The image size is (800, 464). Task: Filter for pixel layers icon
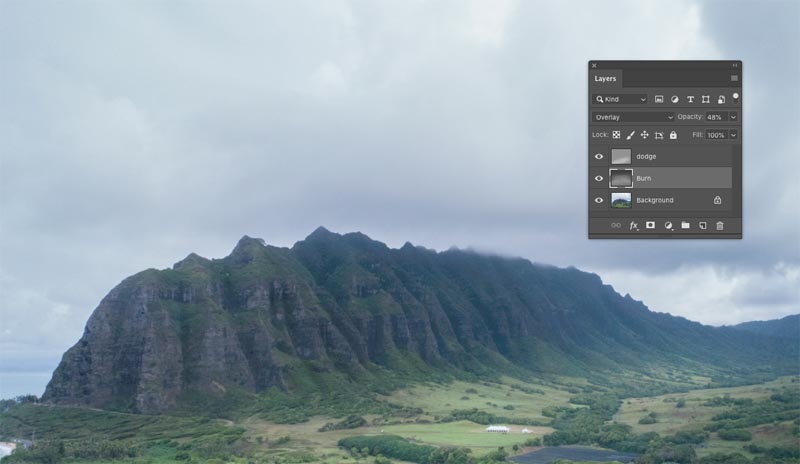(x=659, y=99)
